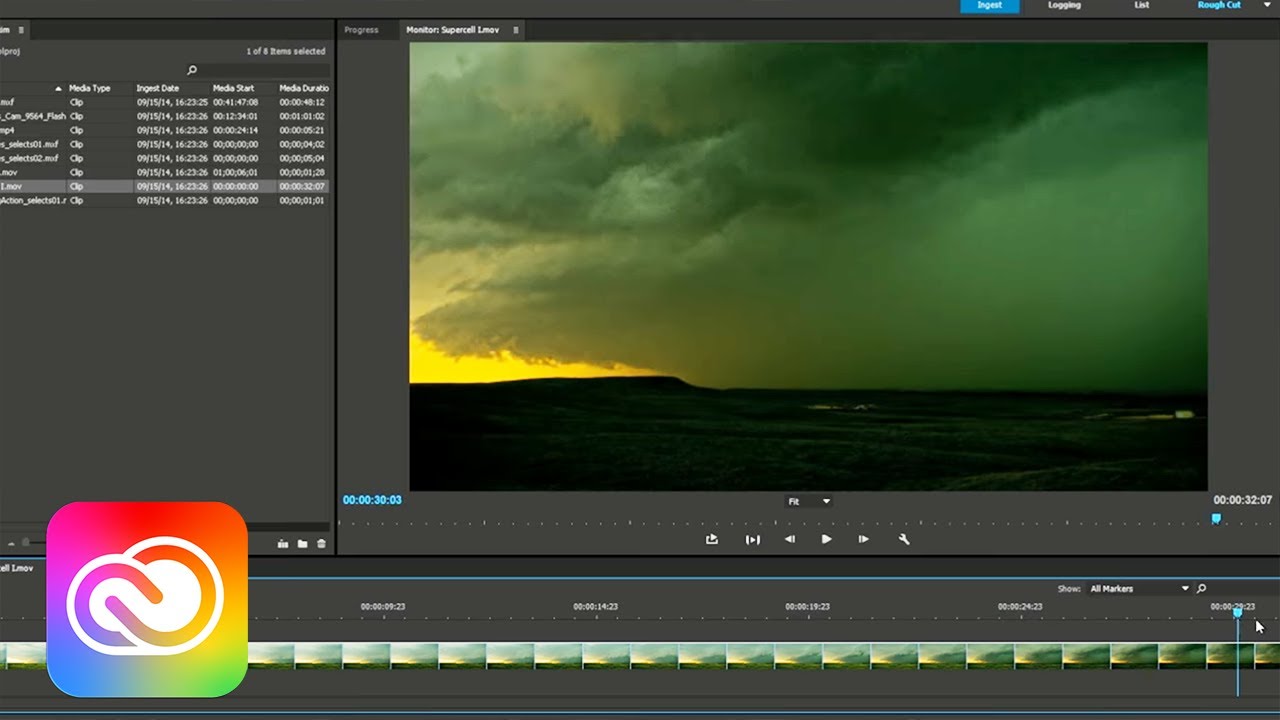The height and width of the screenshot is (720, 1280).
Task: Step back one frame in the monitor
Action: pyautogui.click(x=789, y=539)
